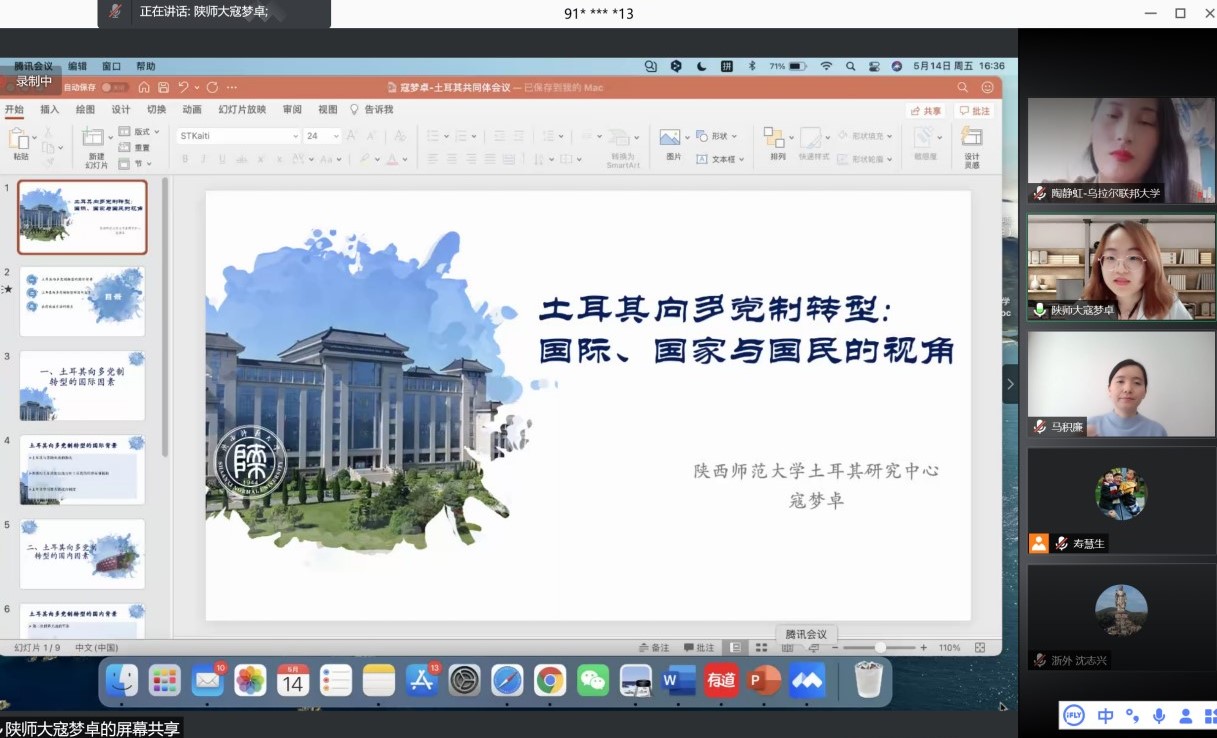Toggle the AutoSave (自动保存) switch
Image resolution: width=1217 pixels, height=738 pixels.
pos(114,88)
